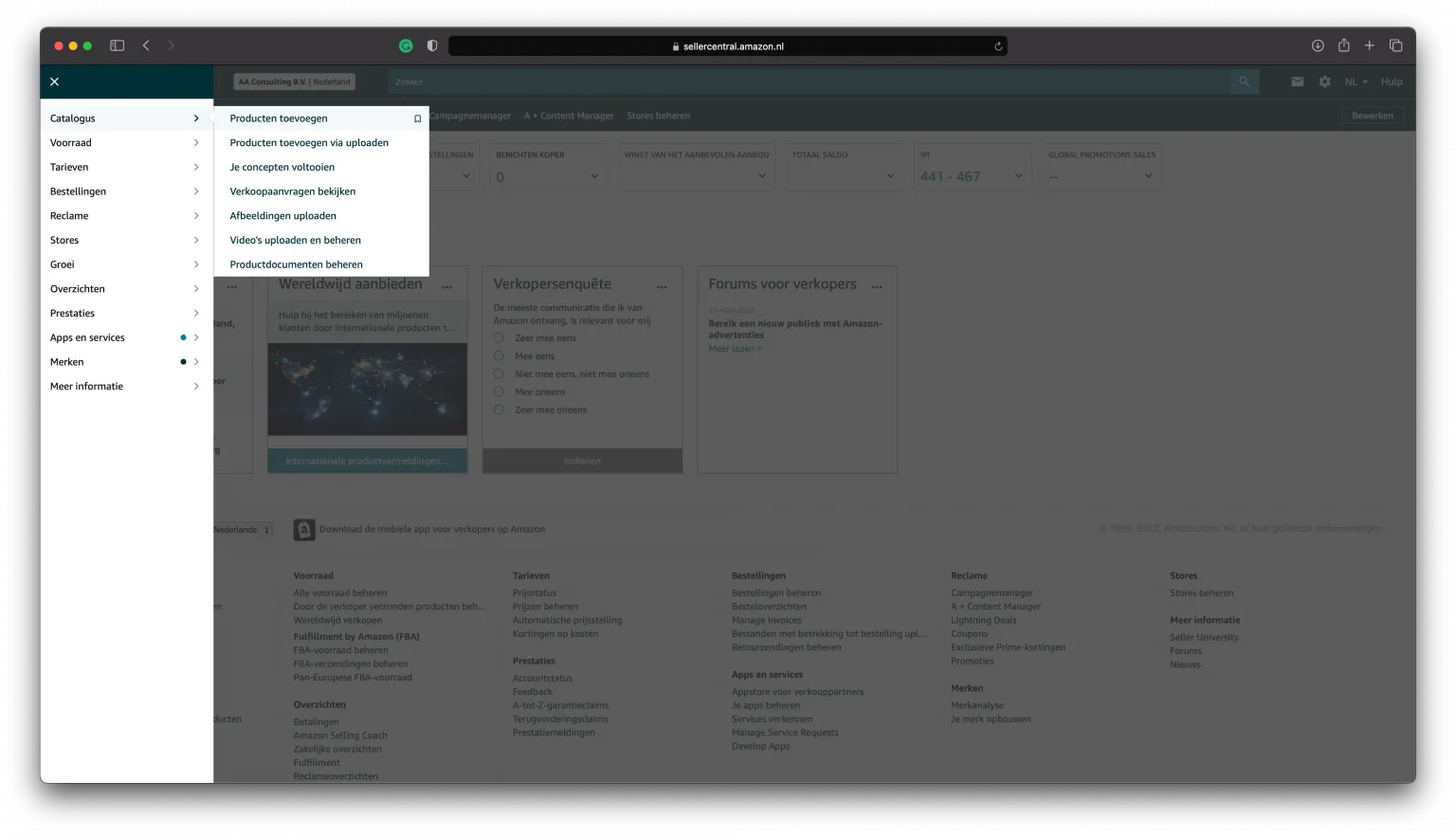The width and height of the screenshot is (1456, 836).
Task: Click the search magnifier button
Action: tap(1244, 82)
